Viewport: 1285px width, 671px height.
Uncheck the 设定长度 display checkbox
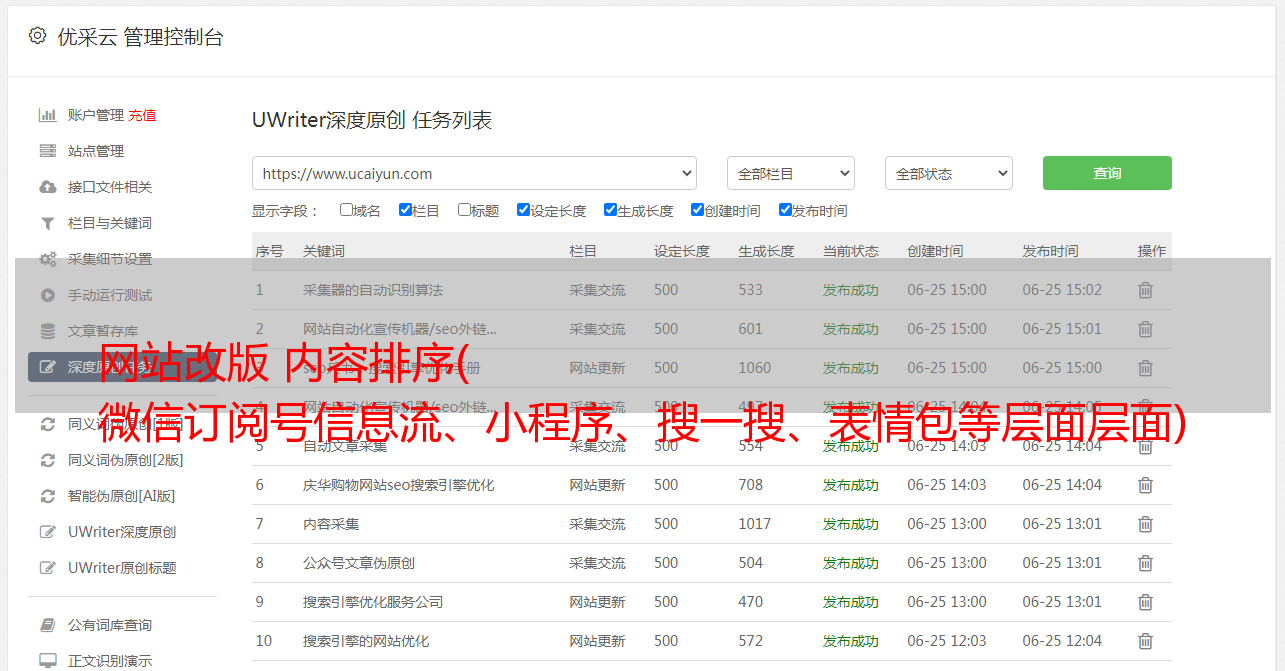pyautogui.click(x=523, y=210)
